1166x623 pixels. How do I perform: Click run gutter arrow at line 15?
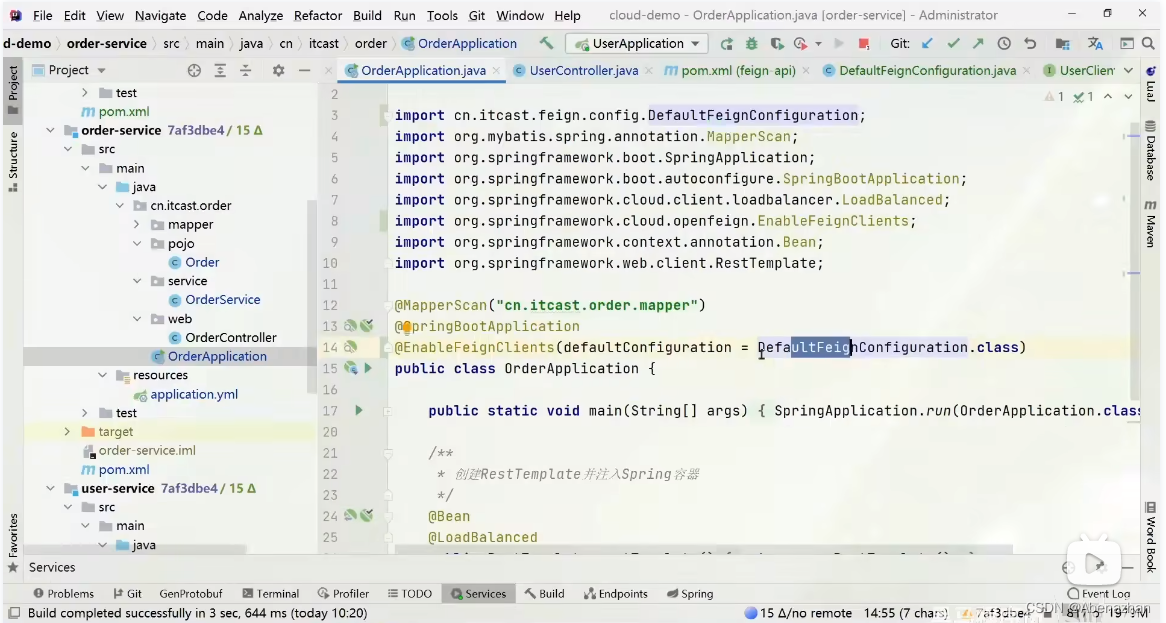click(x=367, y=368)
